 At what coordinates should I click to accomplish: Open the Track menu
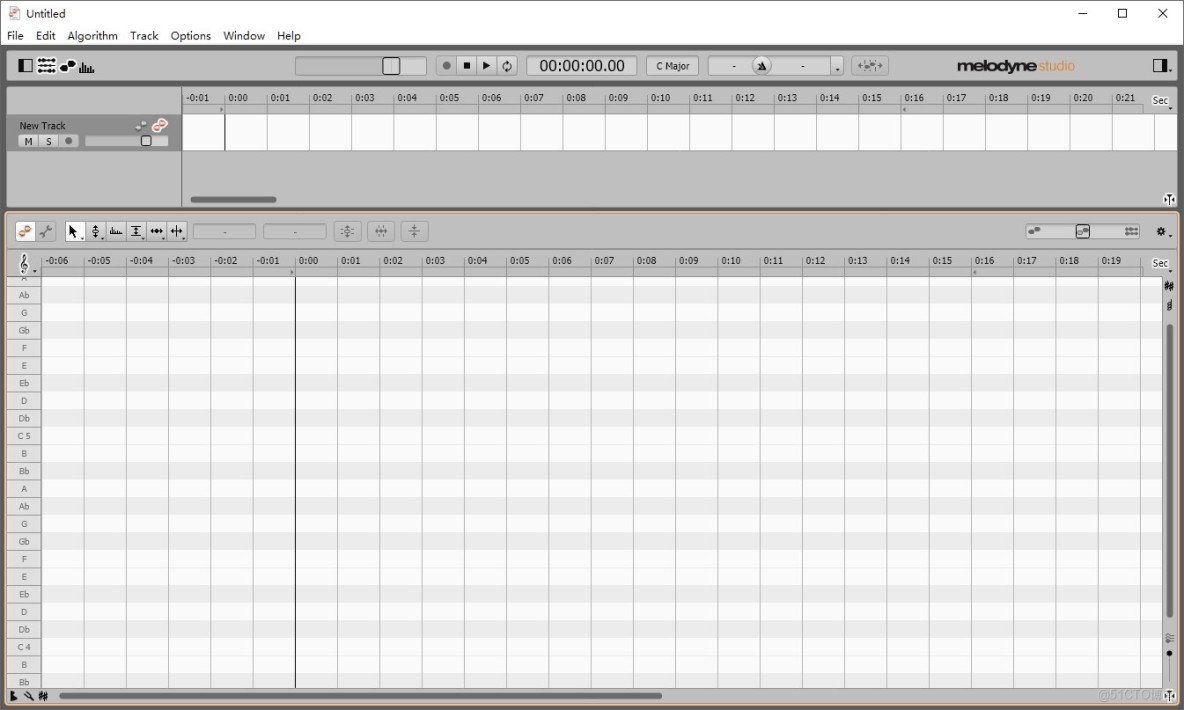point(144,36)
